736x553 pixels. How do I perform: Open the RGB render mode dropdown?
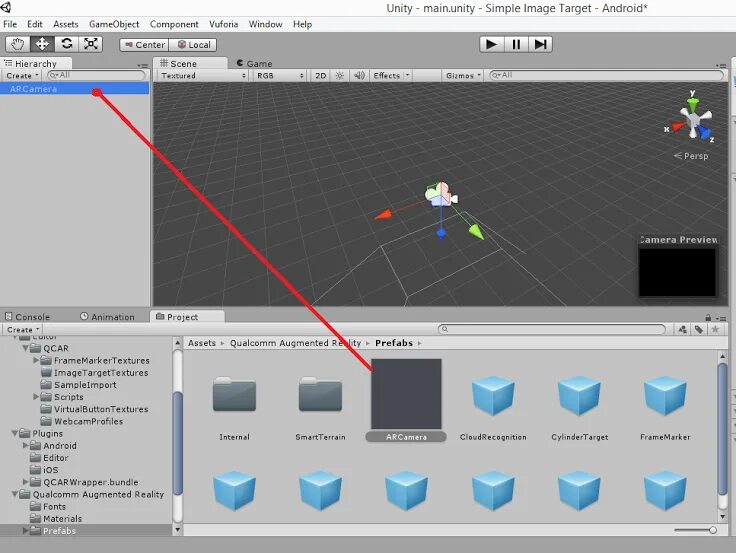[279, 76]
